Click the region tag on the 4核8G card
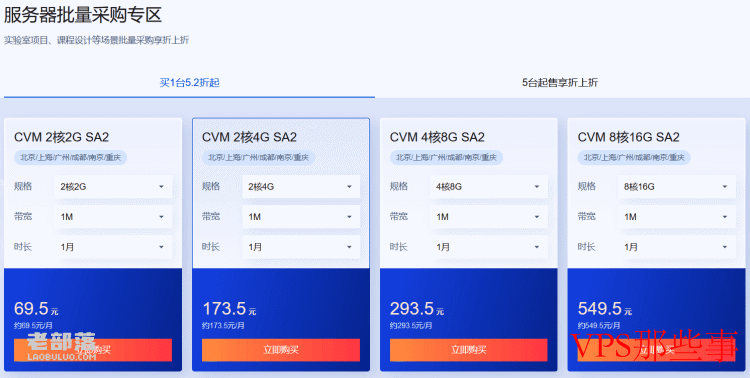 (446, 157)
